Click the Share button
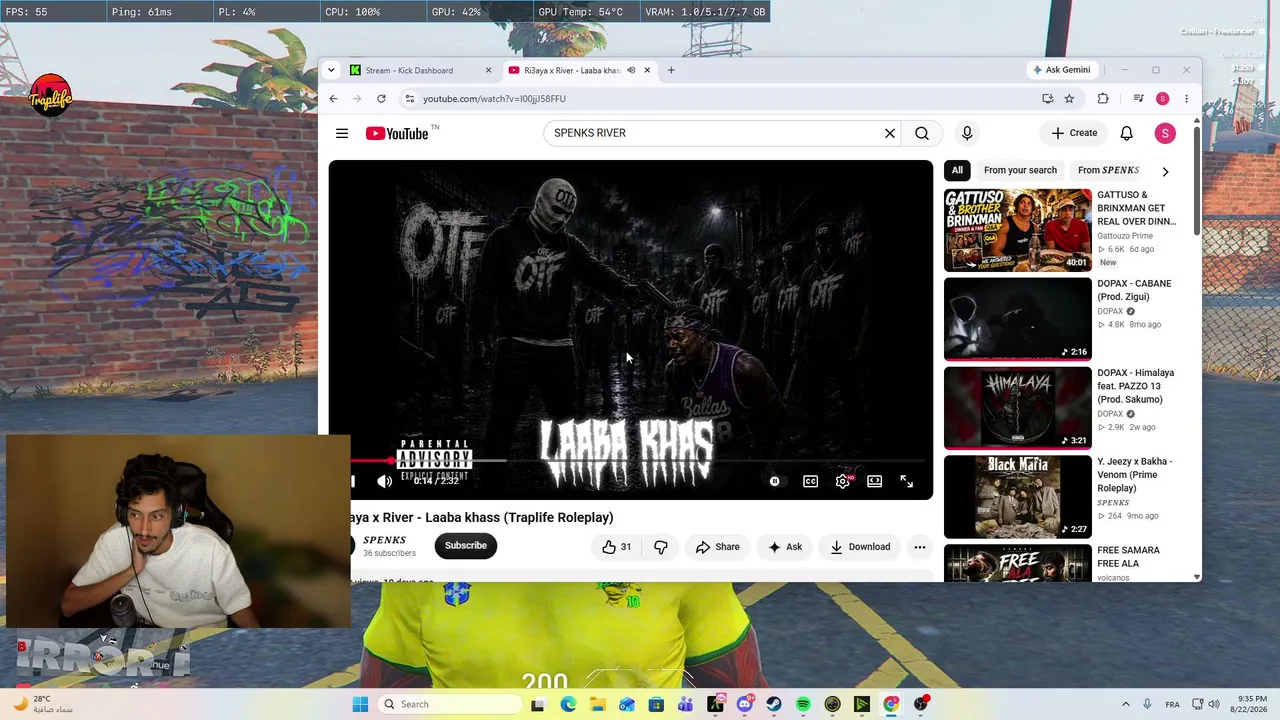This screenshot has height=720, width=1280. pos(717,547)
